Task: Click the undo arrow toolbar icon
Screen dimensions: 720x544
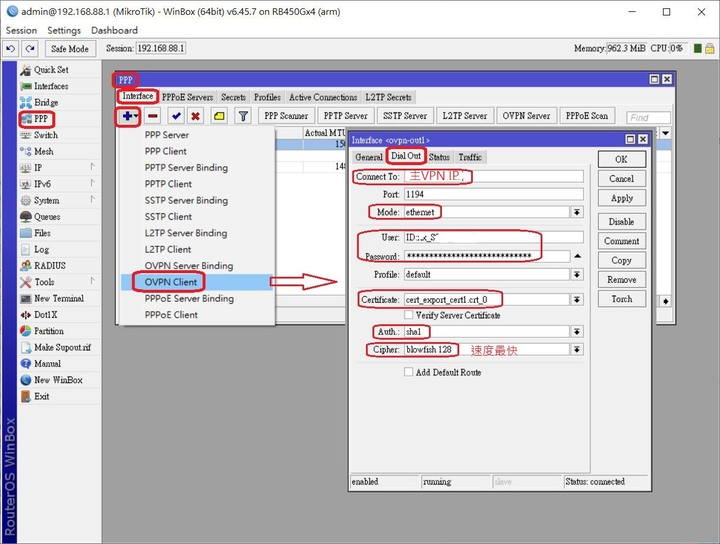Action: pos(11,48)
